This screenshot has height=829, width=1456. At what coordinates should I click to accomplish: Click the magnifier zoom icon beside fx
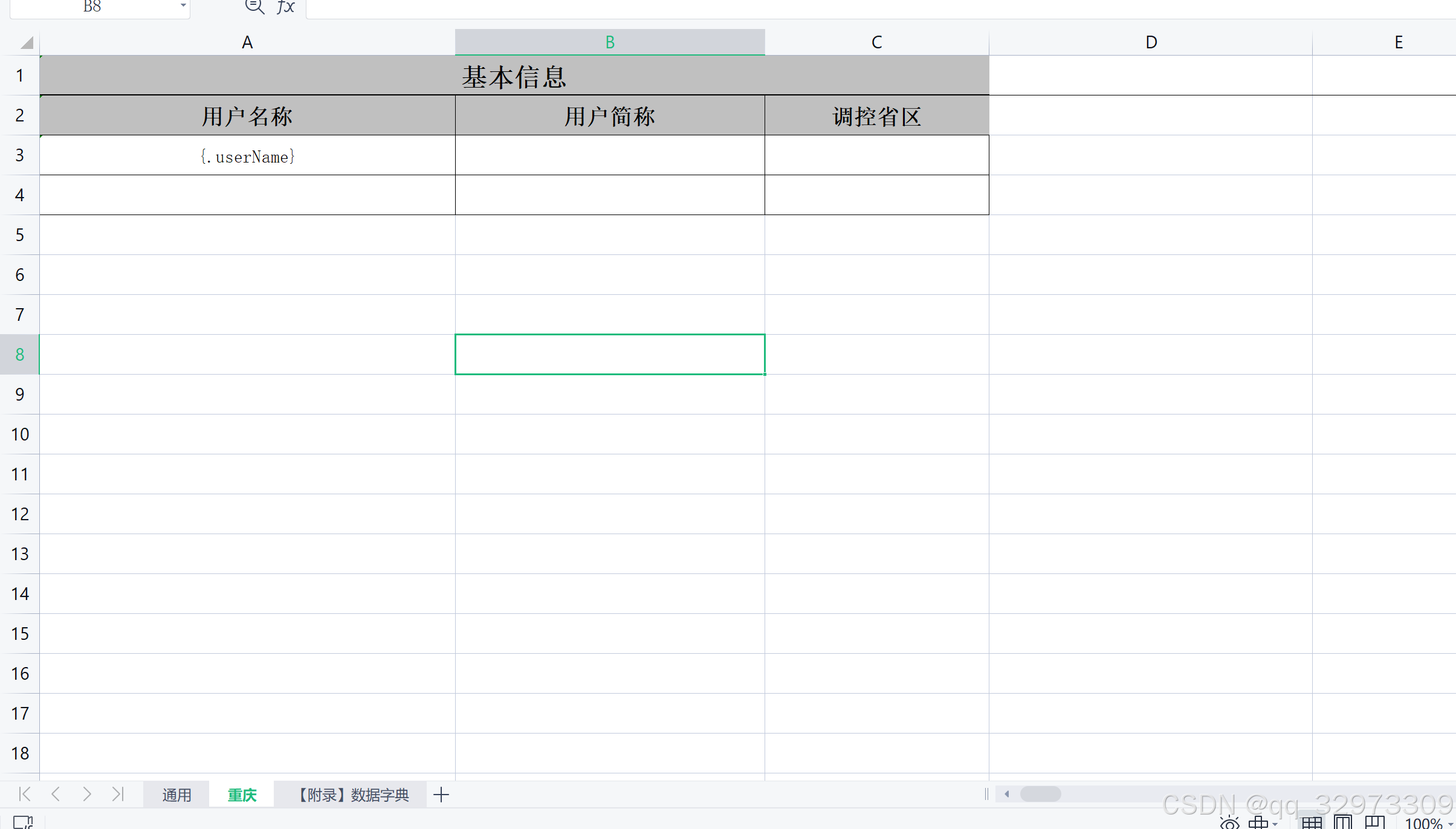[x=254, y=6]
